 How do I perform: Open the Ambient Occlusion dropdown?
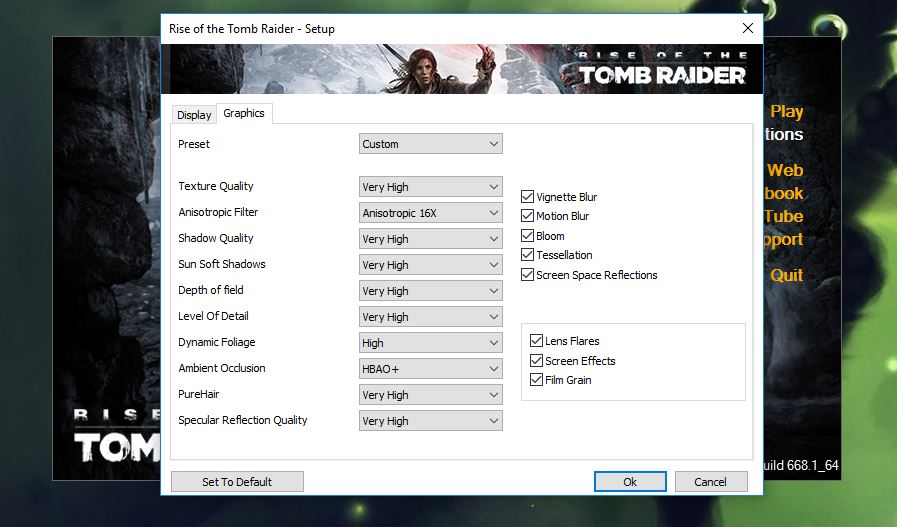click(431, 368)
